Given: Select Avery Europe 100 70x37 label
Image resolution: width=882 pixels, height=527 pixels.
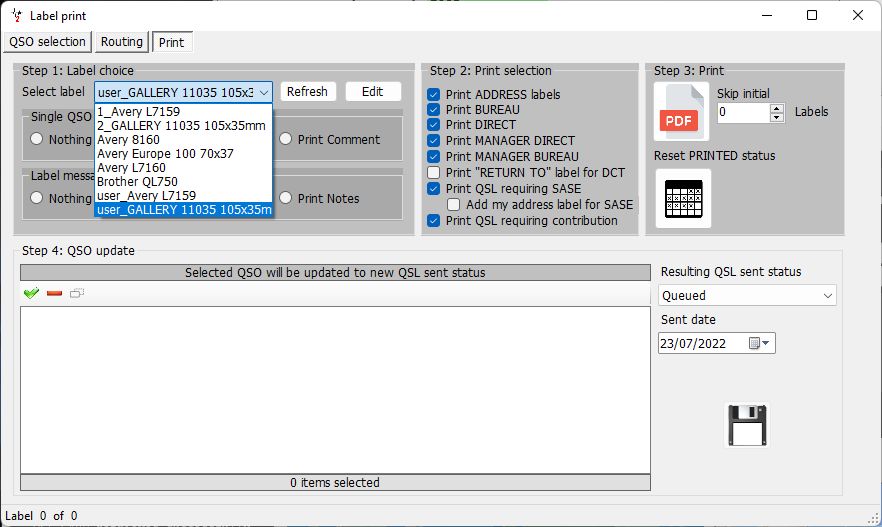Looking at the screenshot, I should (183, 154).
